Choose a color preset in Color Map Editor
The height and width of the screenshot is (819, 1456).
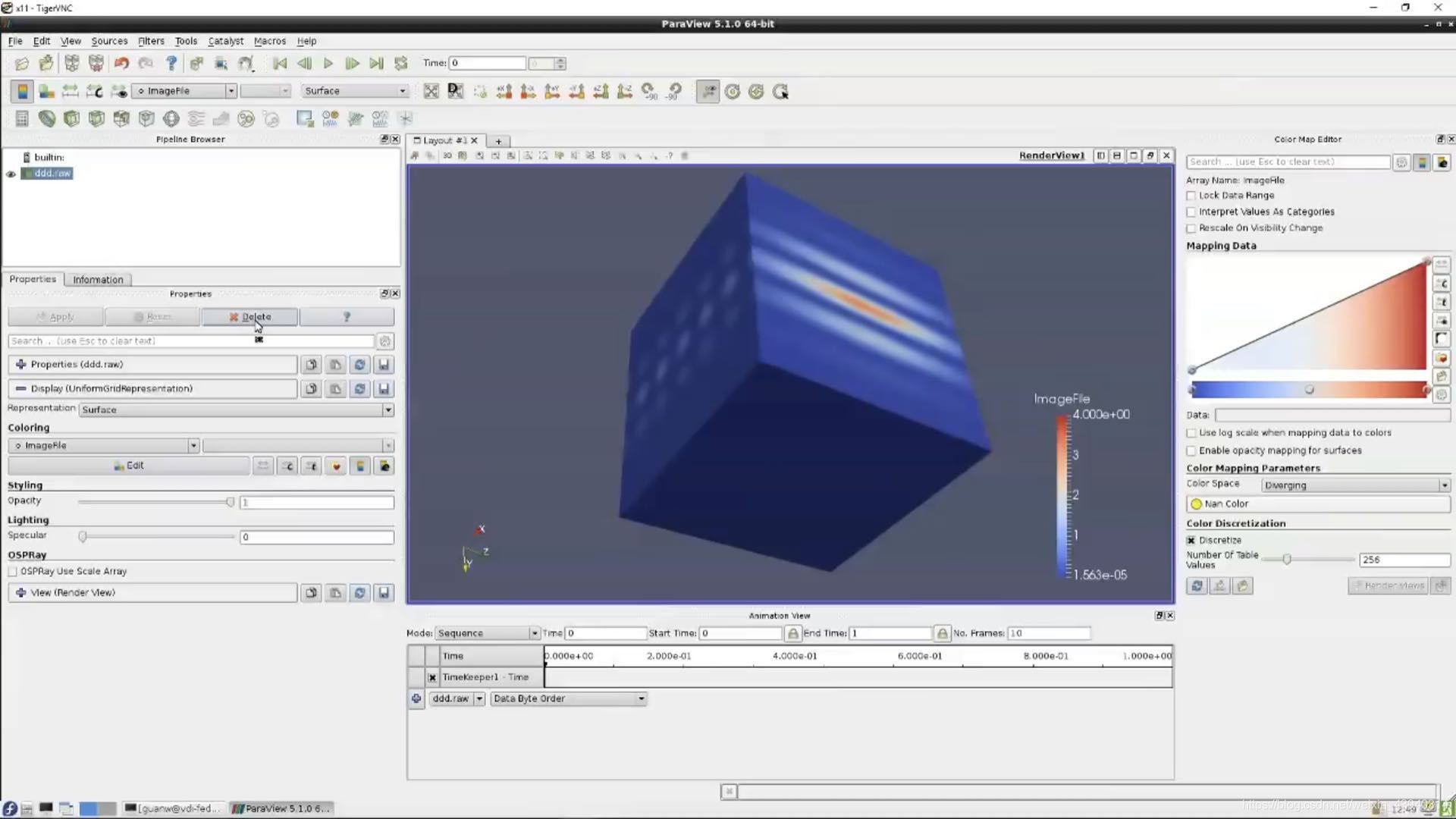[1442, 358]
